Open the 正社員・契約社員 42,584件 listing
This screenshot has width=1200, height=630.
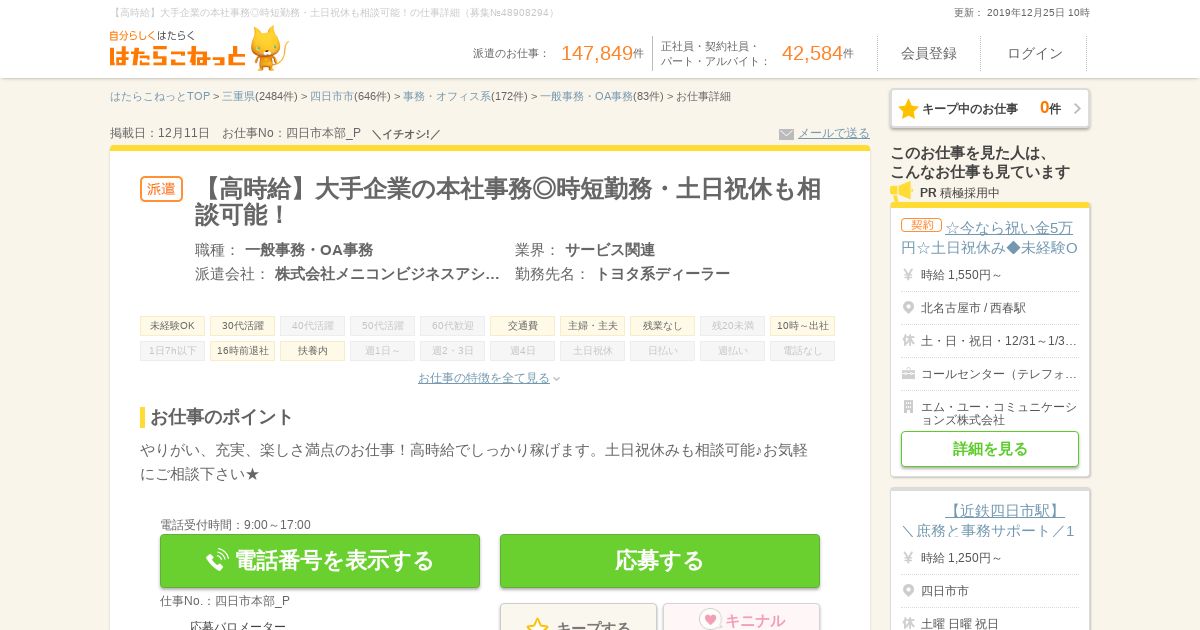(757, 54)
